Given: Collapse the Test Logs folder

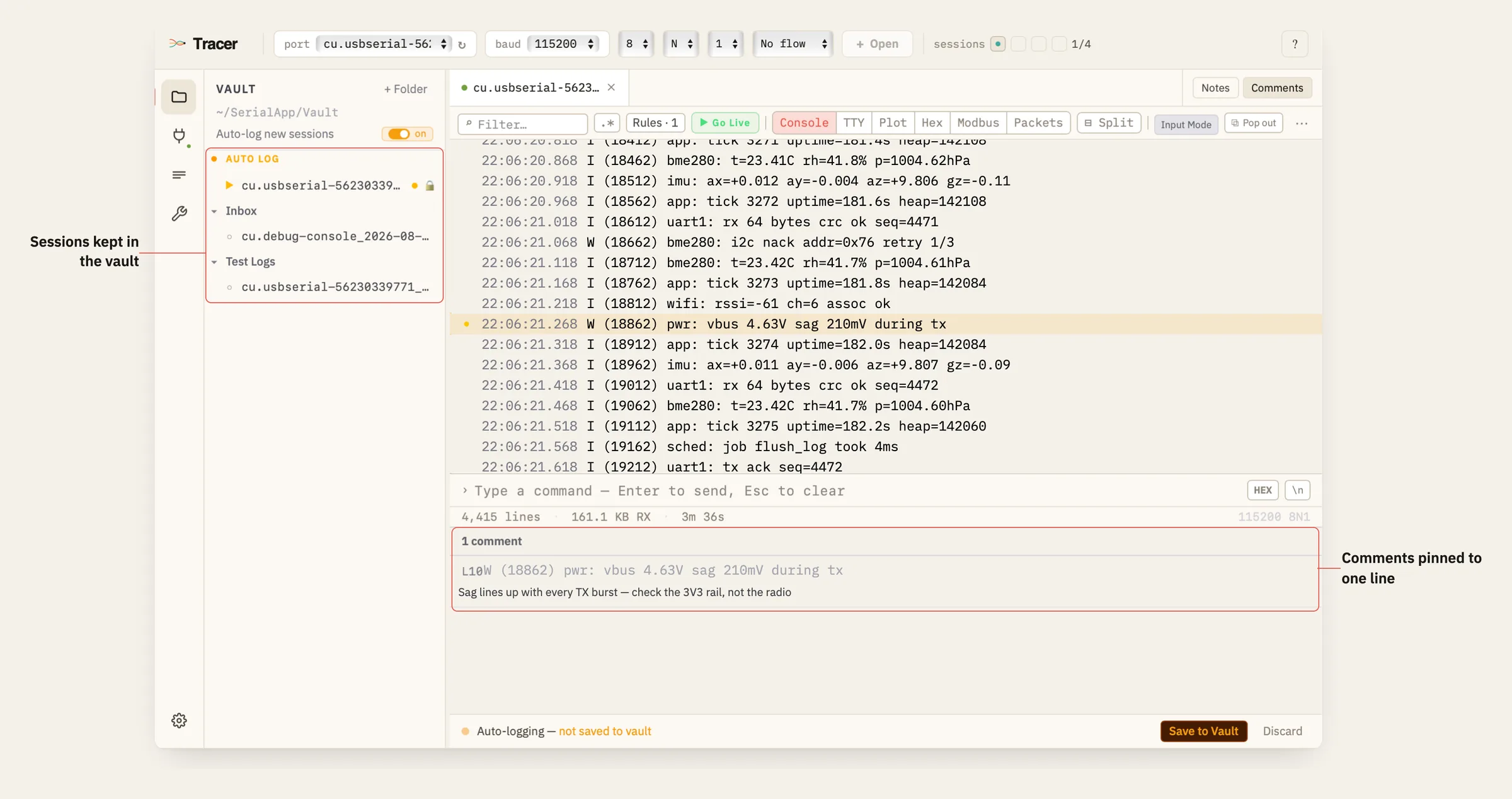Looking at the screenshot, I should tap(214, 262).
